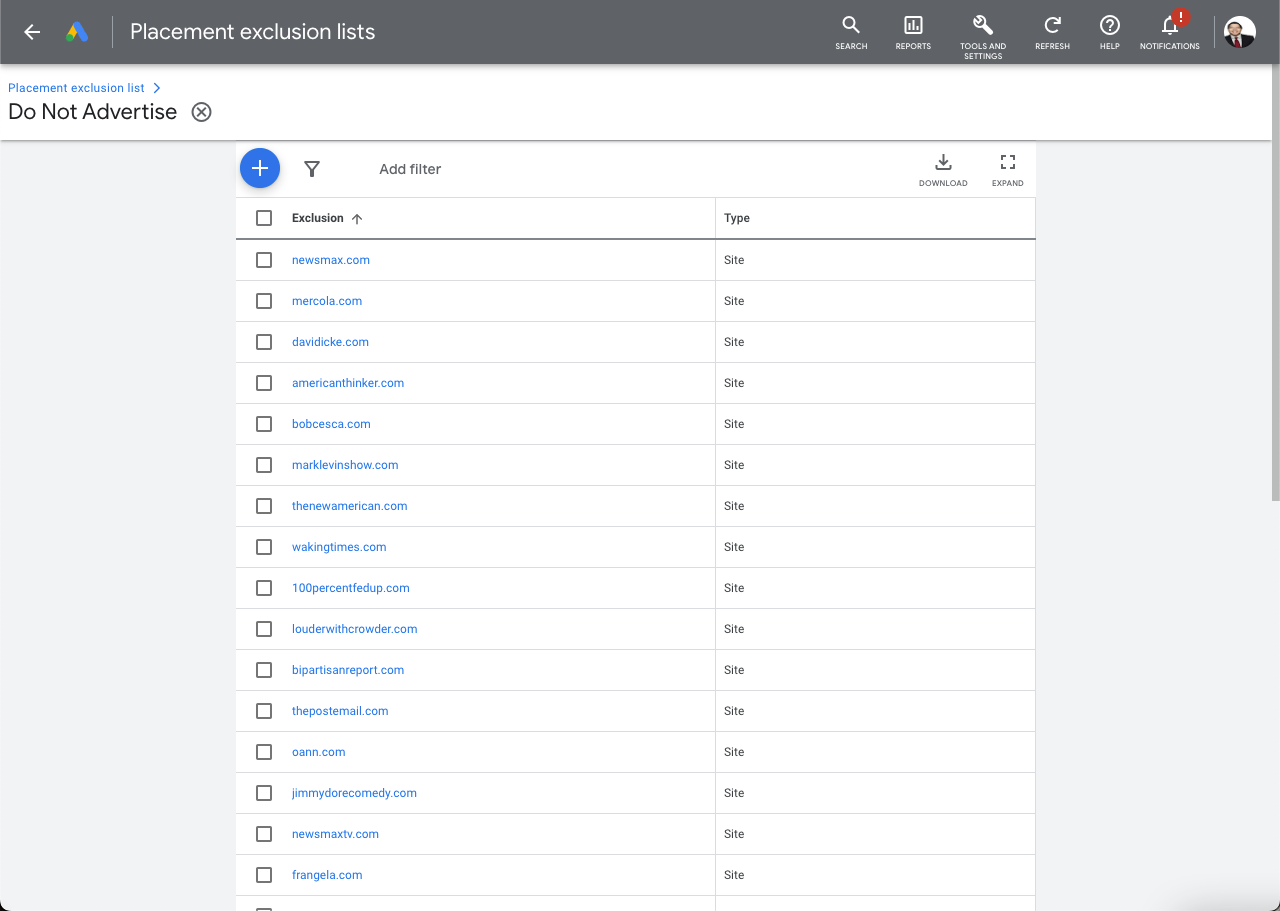Refresh the page data
Viewport: 1280px width, 911px height.
coord(1052,32)
